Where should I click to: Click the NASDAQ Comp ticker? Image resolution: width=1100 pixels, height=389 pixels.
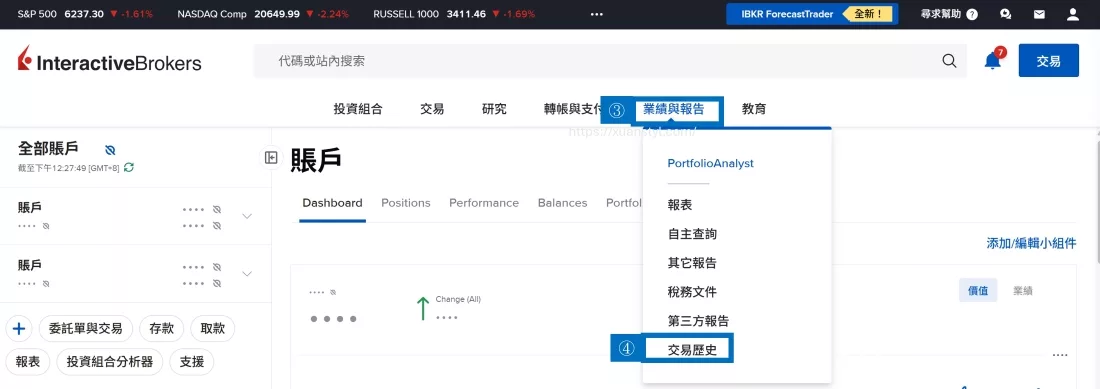pyautogui.click(x=263, y=14)
